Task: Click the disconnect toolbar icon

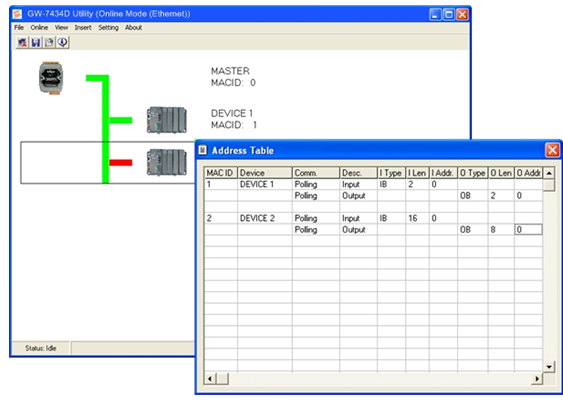Action: coord(22,42)
